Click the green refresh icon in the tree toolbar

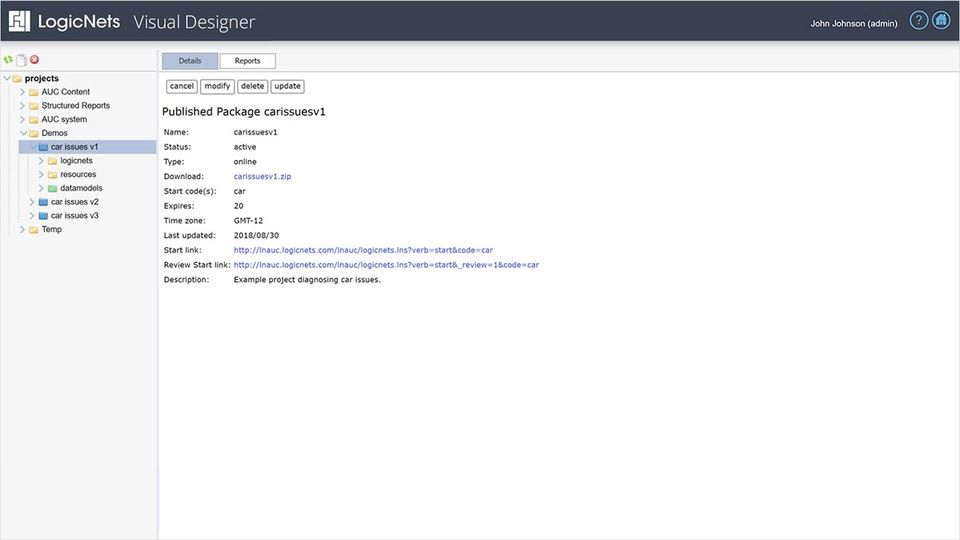coord(8,59)
